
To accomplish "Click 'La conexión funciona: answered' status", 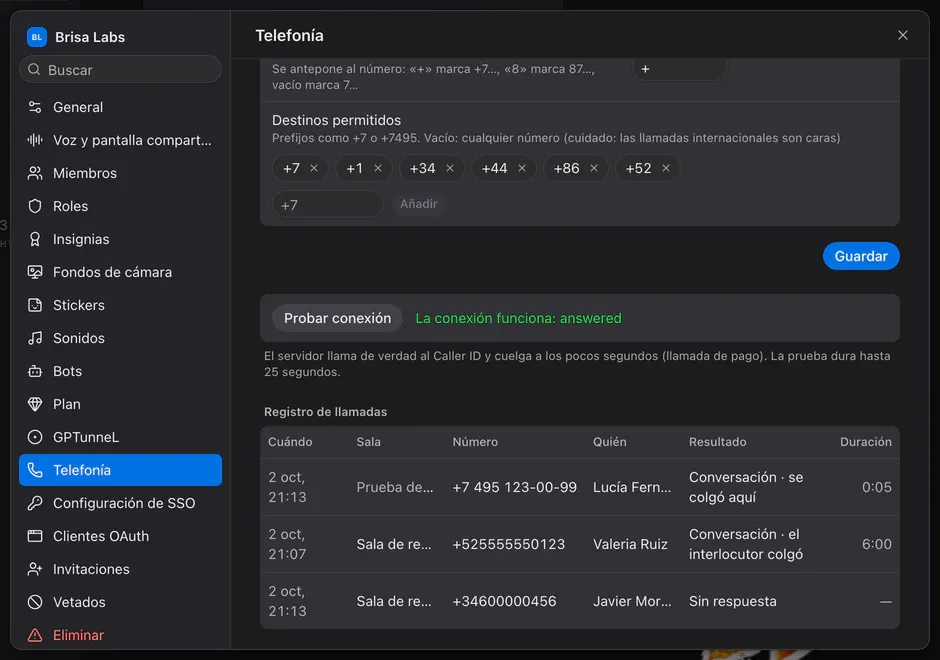I will point(519,318).
